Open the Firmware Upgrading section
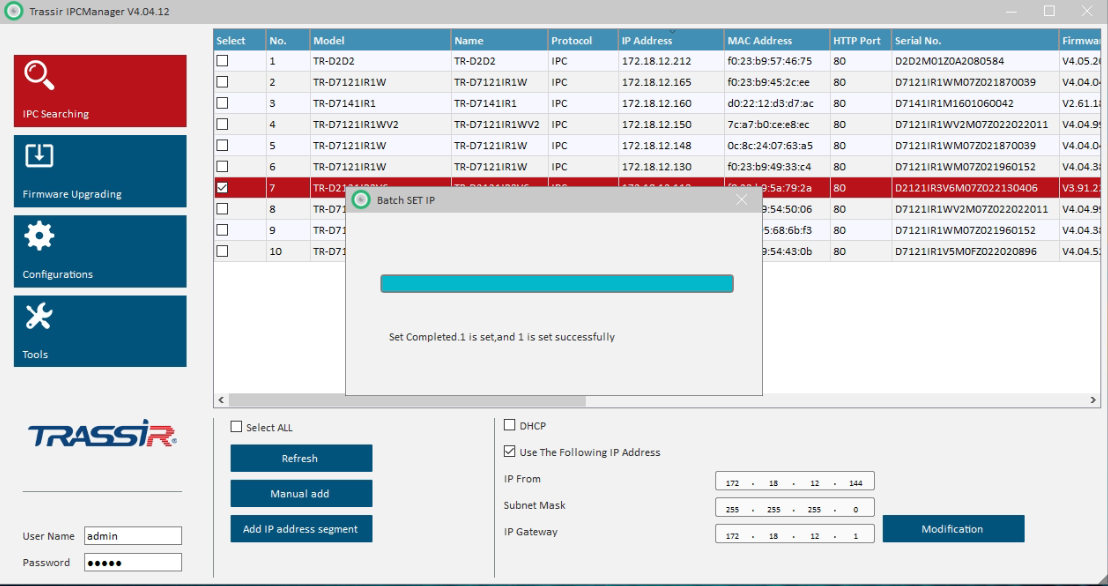 coord(100,171)
